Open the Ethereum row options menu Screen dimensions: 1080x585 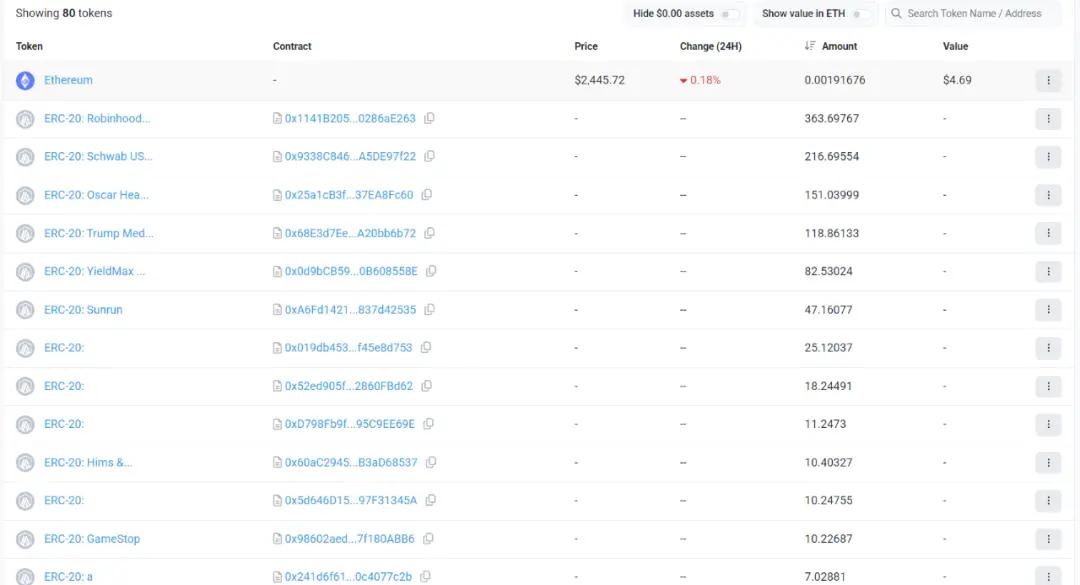coord(1048,81)
